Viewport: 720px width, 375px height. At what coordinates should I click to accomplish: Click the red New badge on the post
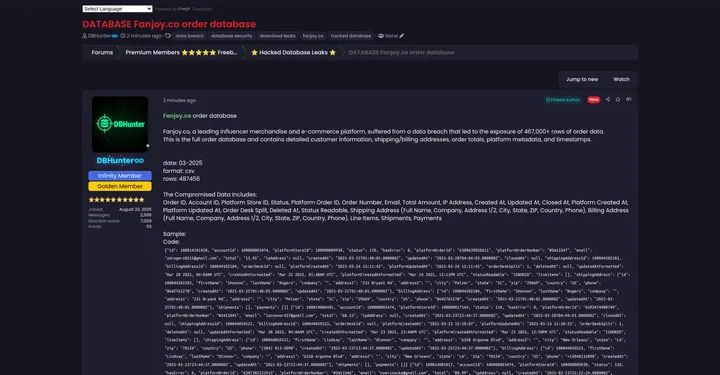(x=593, y=100)
